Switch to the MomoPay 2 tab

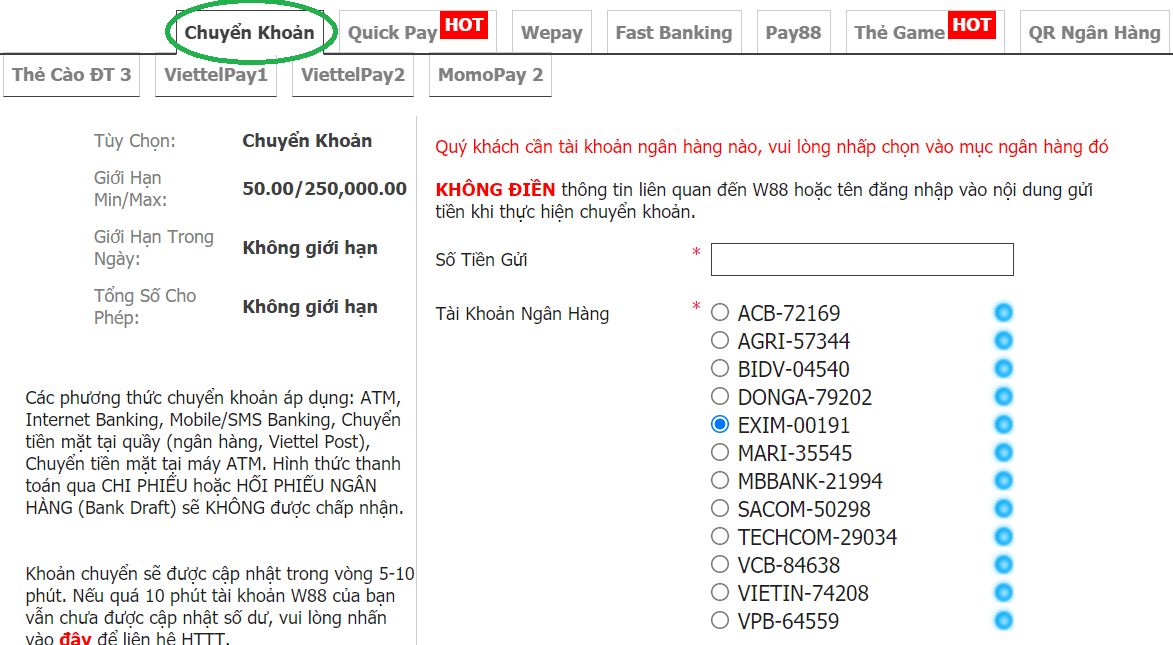click(490, 75)
